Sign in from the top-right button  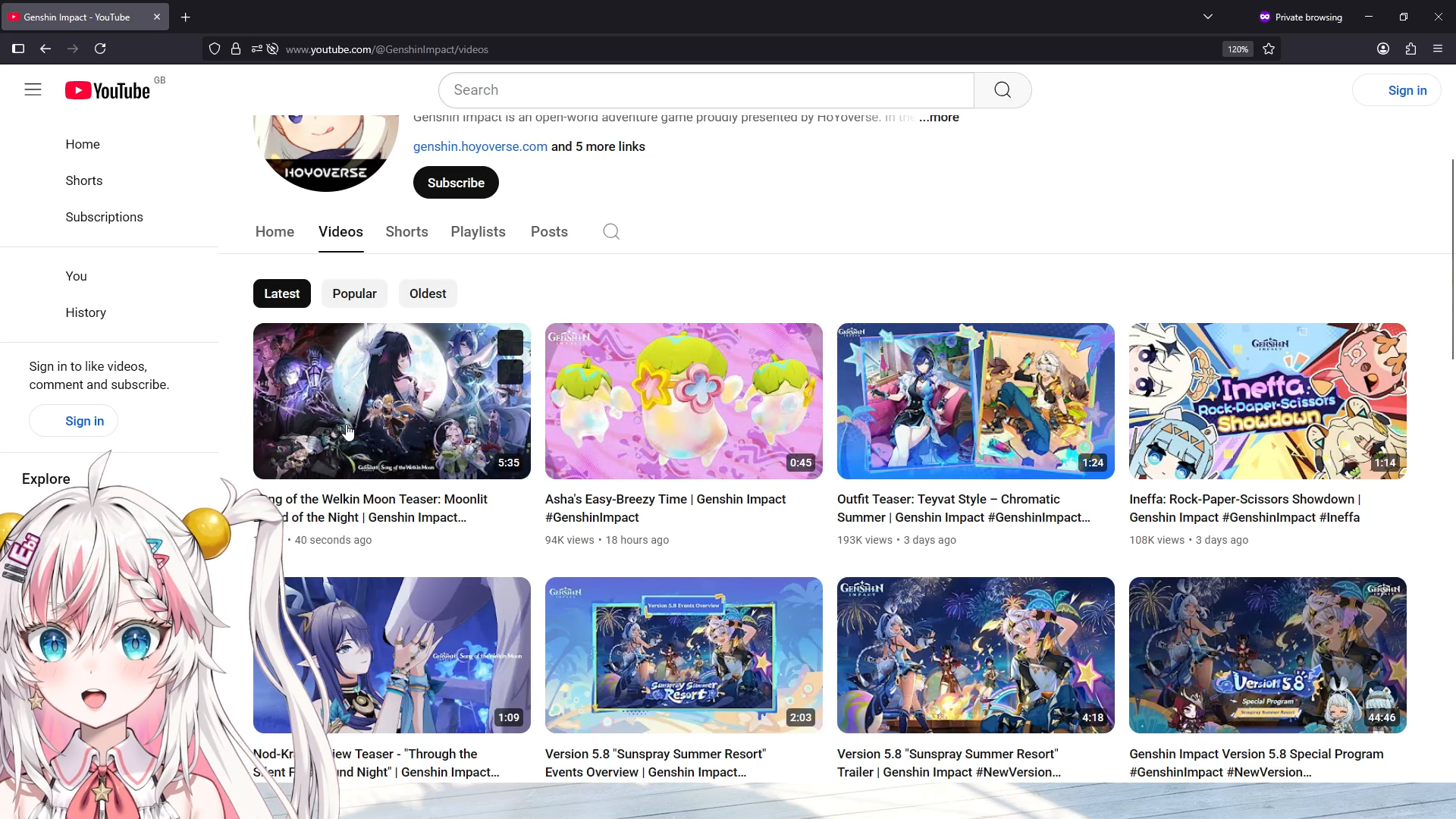(1397, 90)
